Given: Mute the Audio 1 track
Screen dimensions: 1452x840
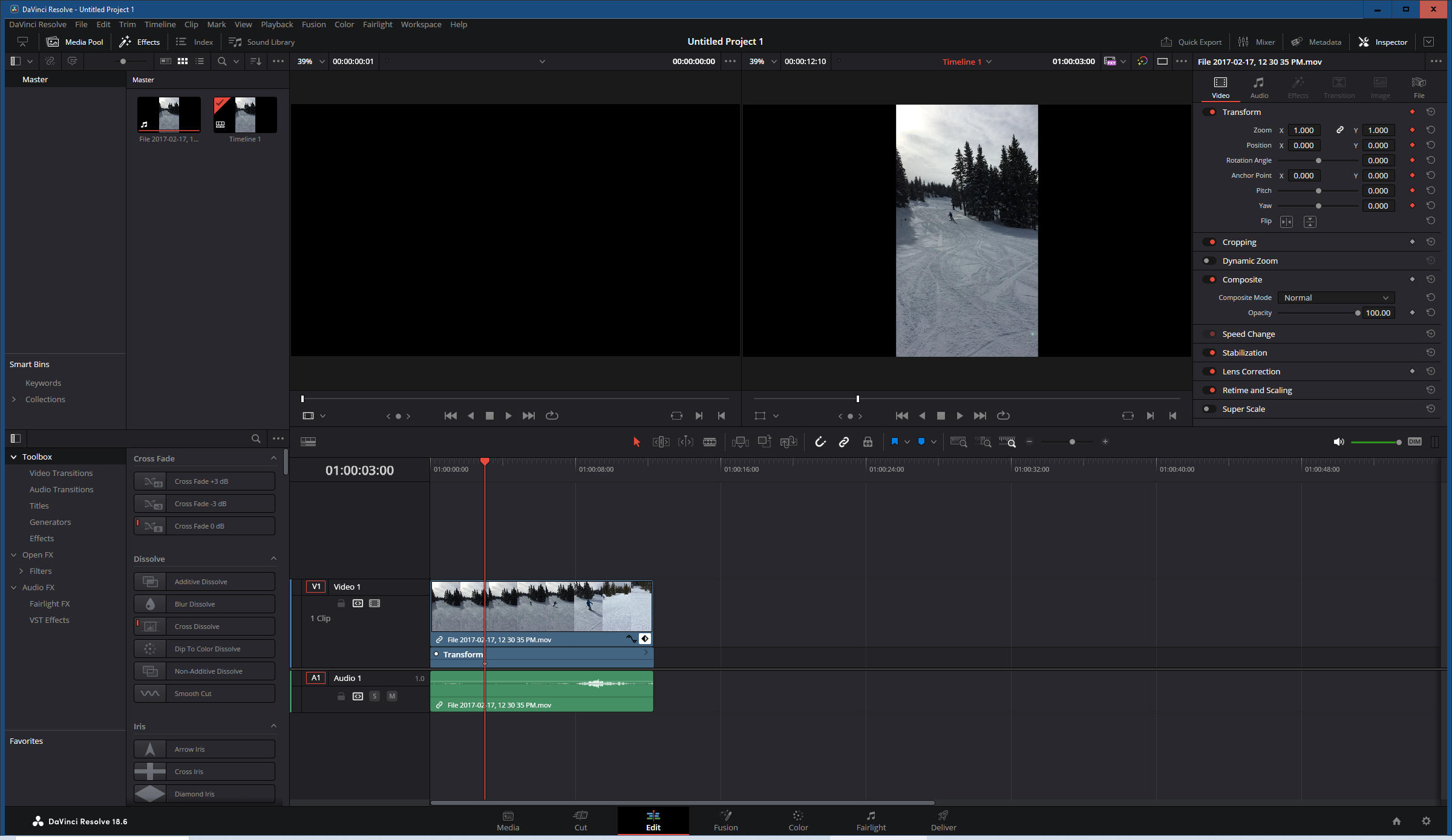Looking at the screenshot, I should 392,696.
